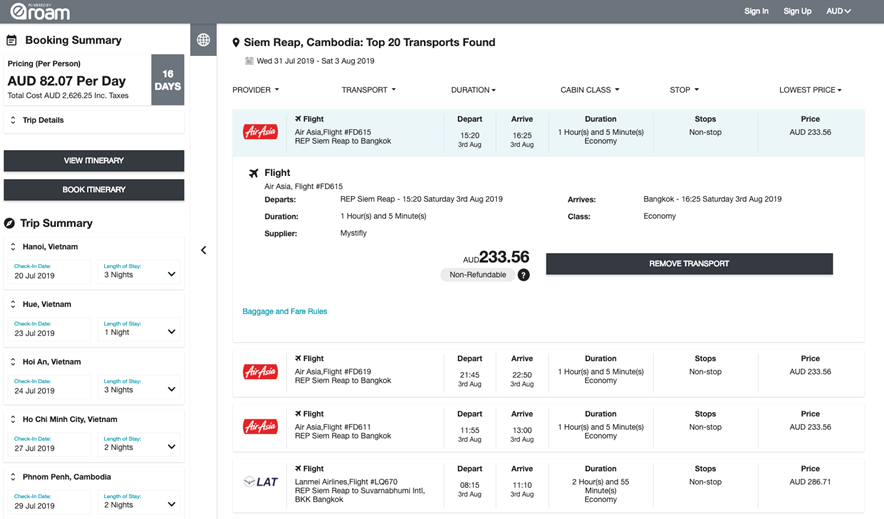The height and width of the screenshot is (519, 884).
Task: Click the 16 DAYS badge
Action: click(x=167, y=80)
